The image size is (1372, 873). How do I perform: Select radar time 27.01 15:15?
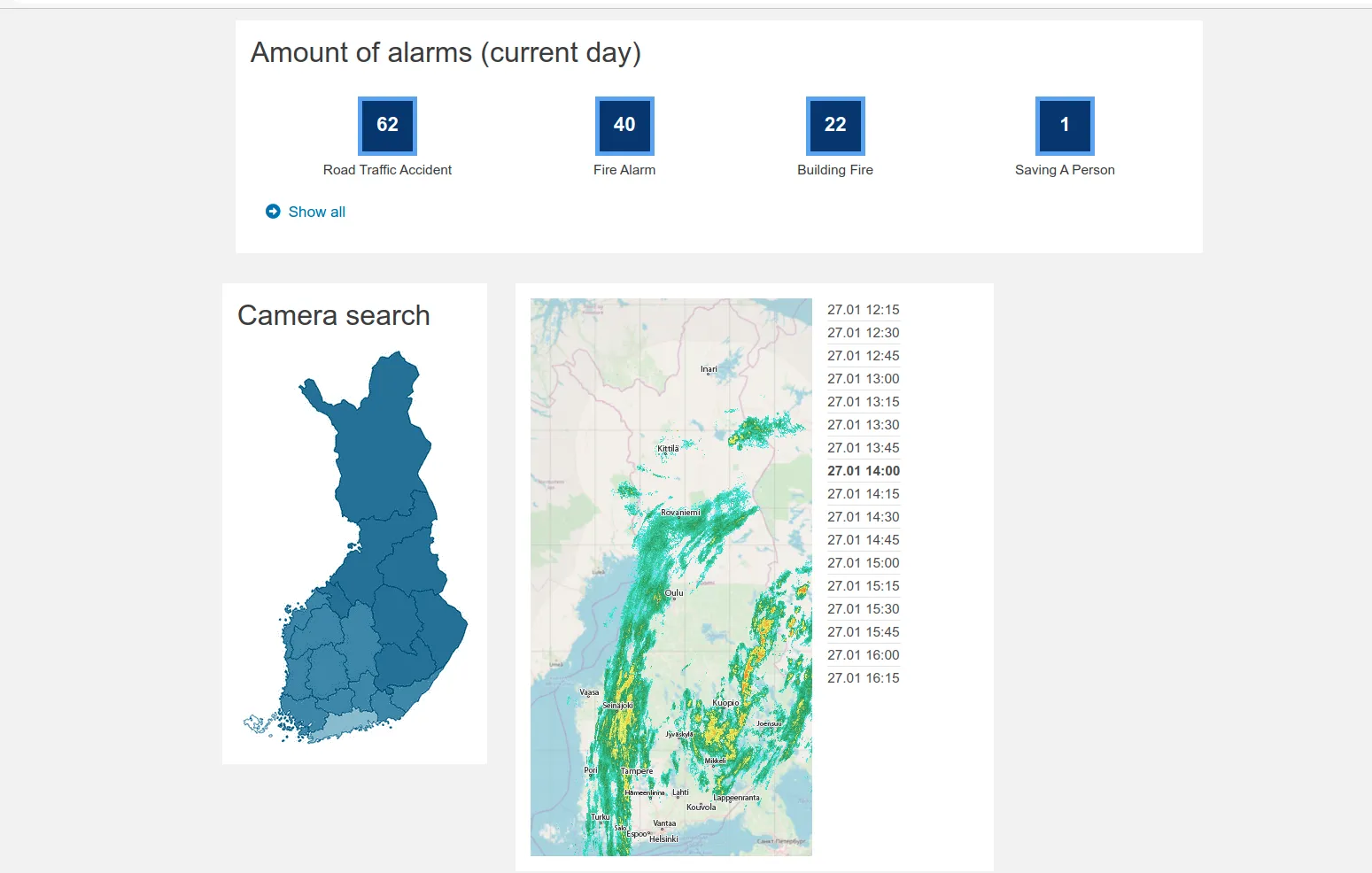tap(864, 586)
